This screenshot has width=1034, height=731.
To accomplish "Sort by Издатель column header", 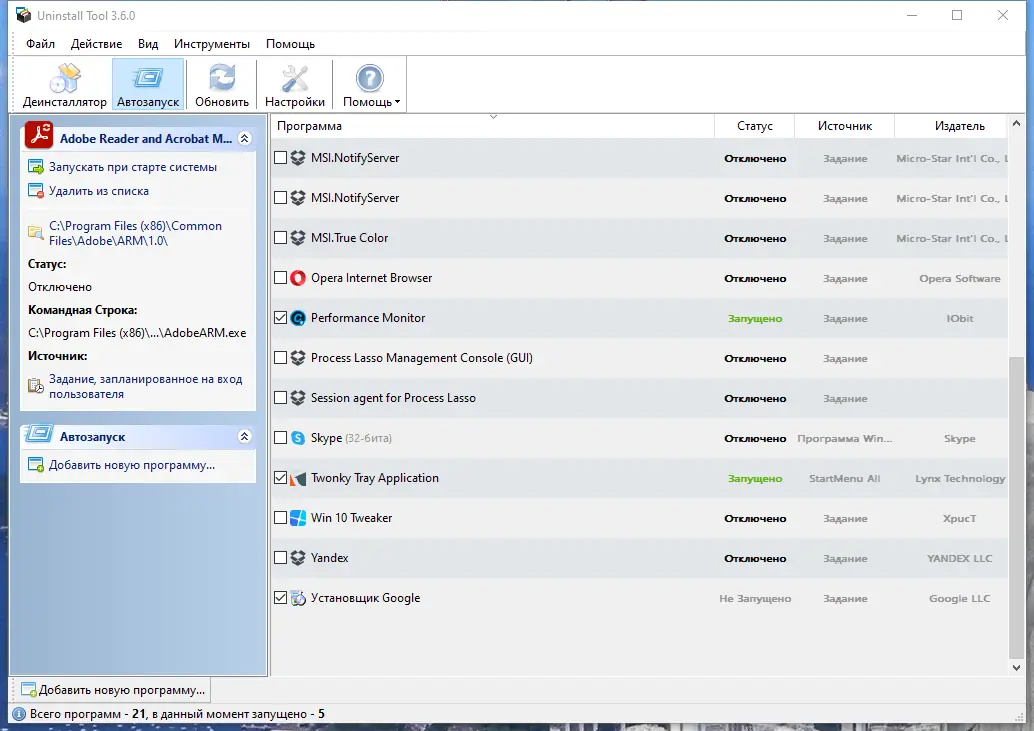I will [951, 126].
